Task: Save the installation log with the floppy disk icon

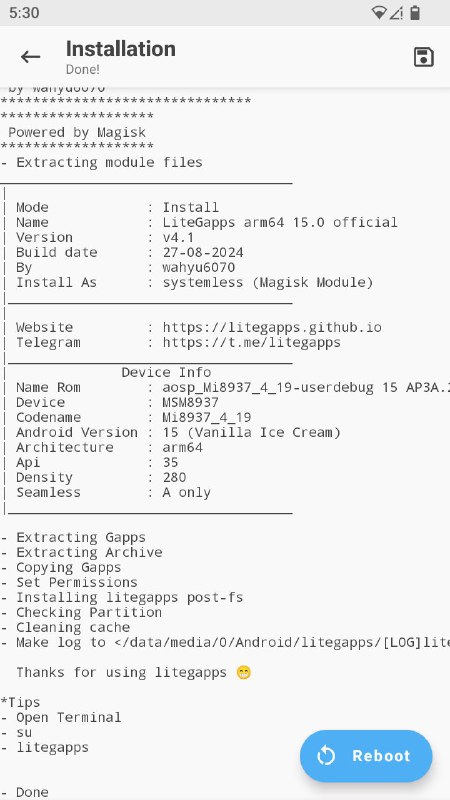Action: [423, 57]
